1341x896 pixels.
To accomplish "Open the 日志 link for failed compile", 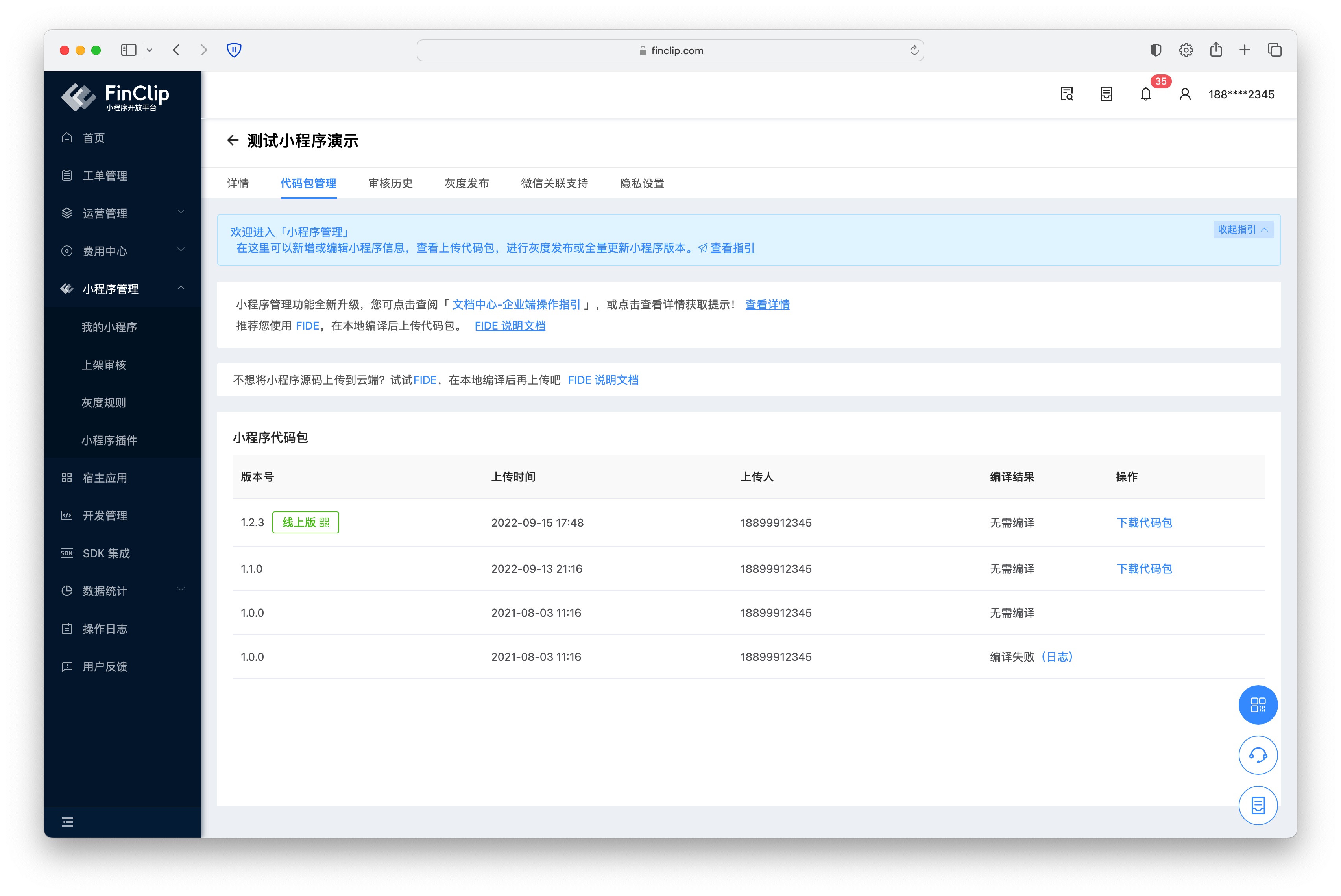I will [x=1057, y=656].
